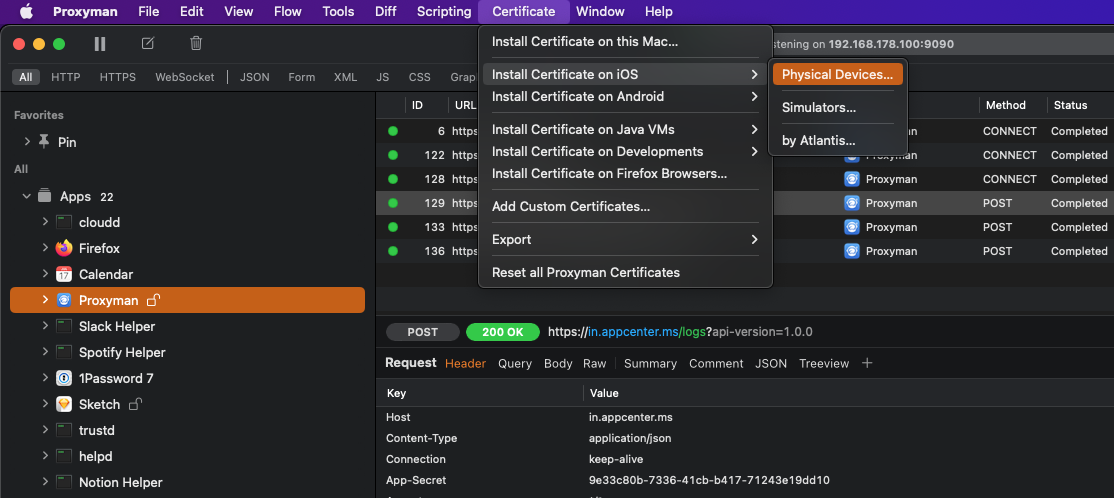Filter by WebSocket traffic
This screenshot has height=498, width=1114.
[185, 77]
